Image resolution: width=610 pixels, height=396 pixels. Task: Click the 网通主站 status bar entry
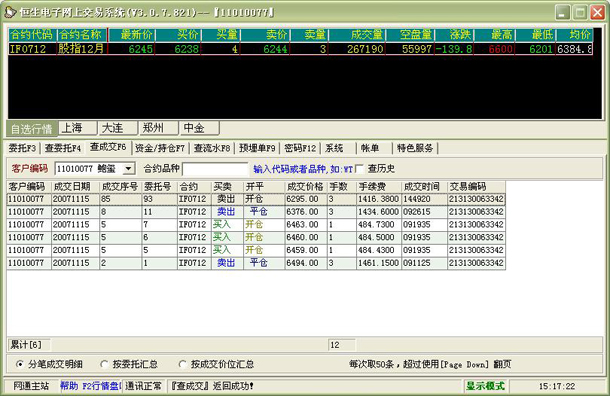[x=31, y=386]
